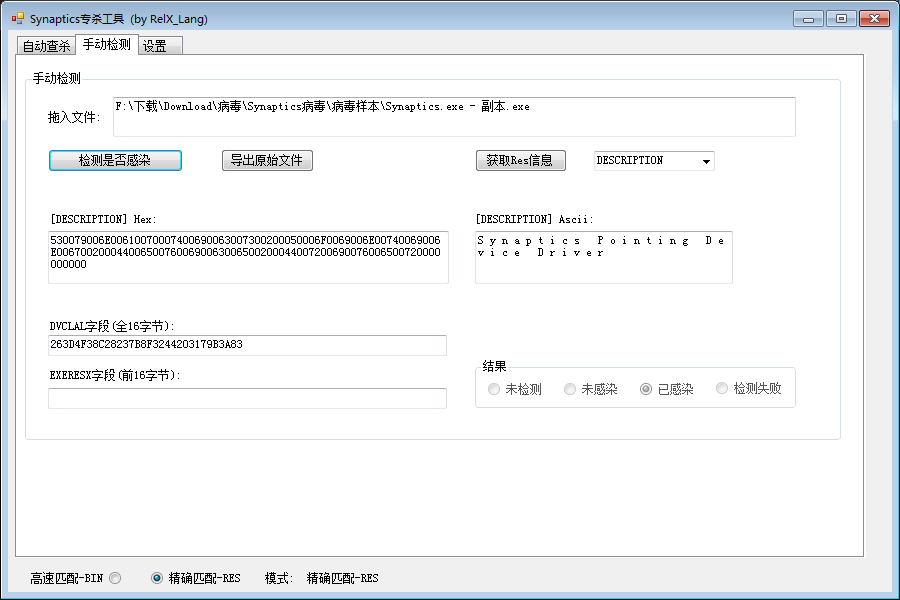Minimize the Synaptics专杀工具 window
Screen dimensions: 900x600
(x=808, y=19)
